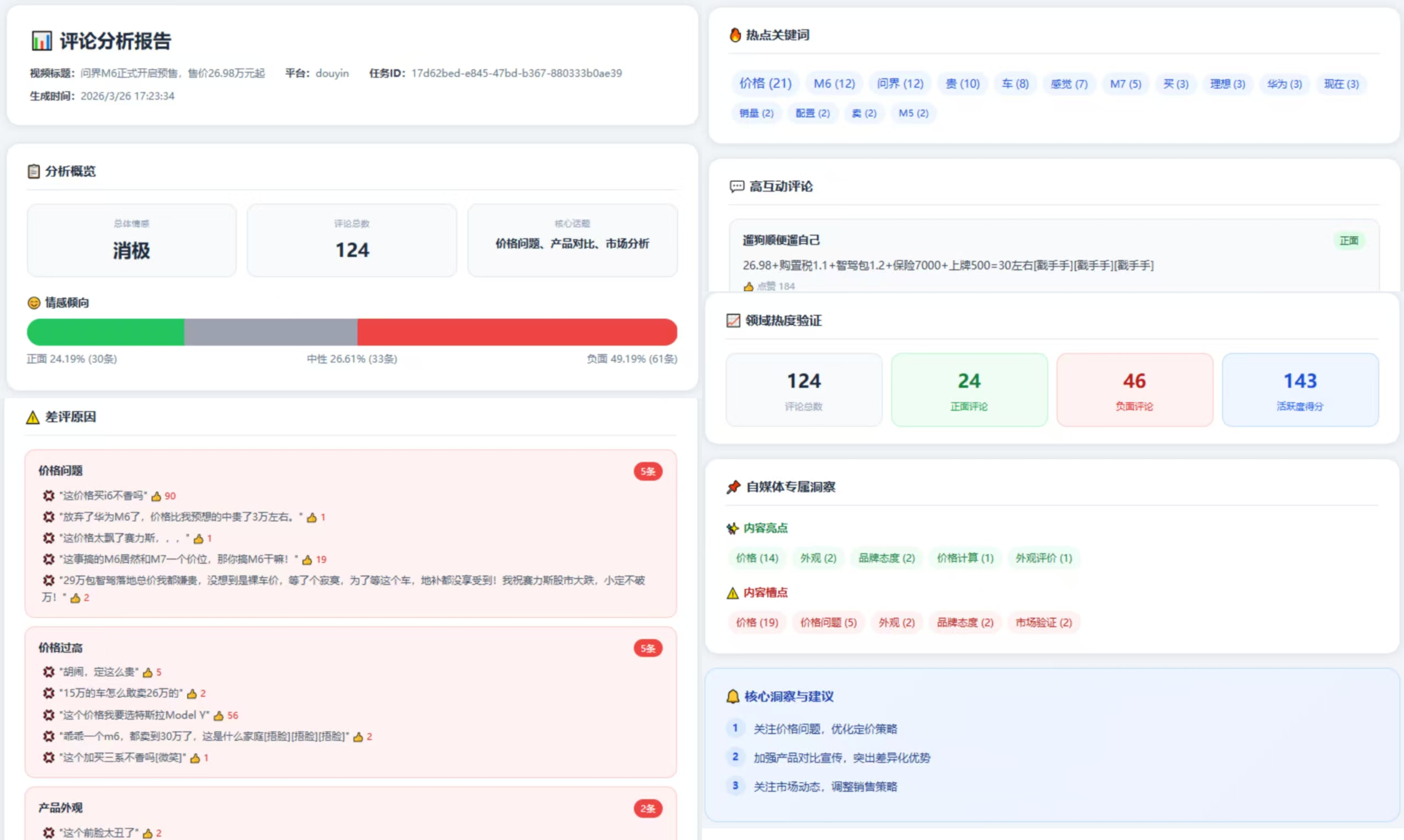The height and width of the screenshot is (840, 1404).
Task: Select the 问界 (12) keyword tag
Action: click(900, 84)
